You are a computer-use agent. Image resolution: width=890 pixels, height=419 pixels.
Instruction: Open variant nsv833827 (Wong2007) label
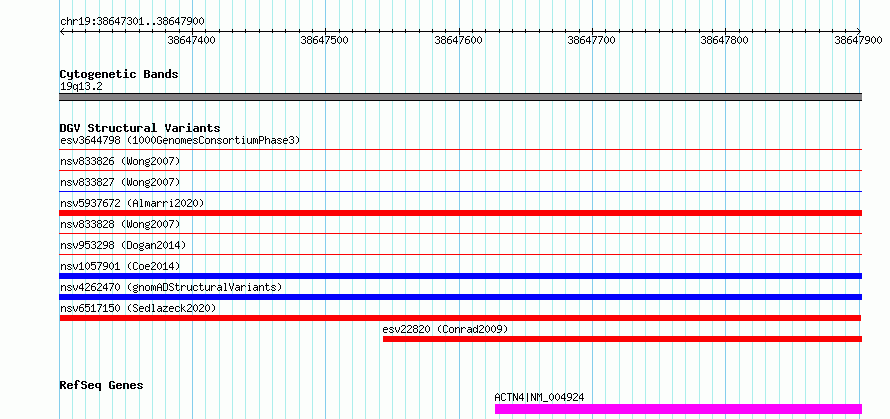120,182
